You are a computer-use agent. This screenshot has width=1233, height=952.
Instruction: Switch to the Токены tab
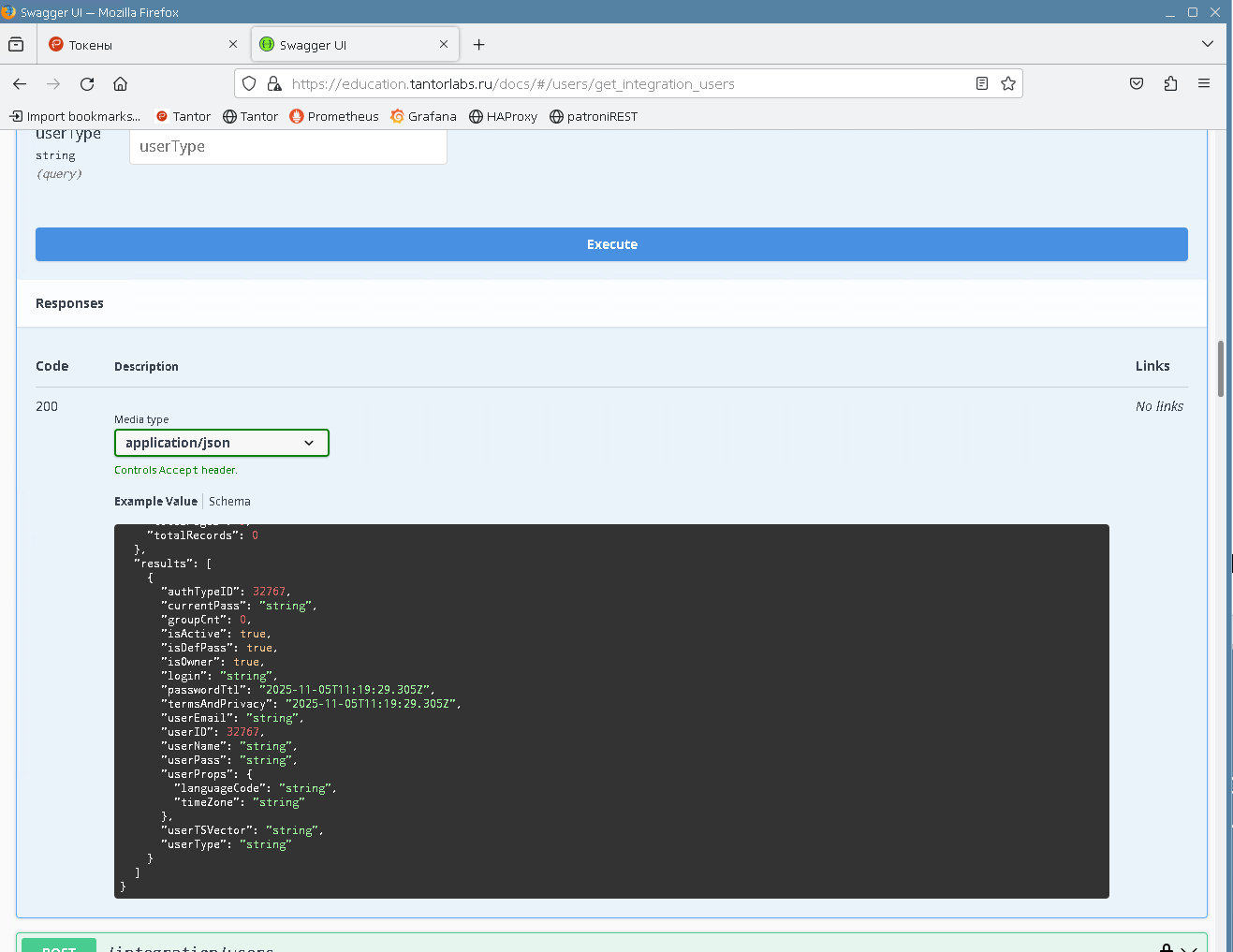click(140, 45)
